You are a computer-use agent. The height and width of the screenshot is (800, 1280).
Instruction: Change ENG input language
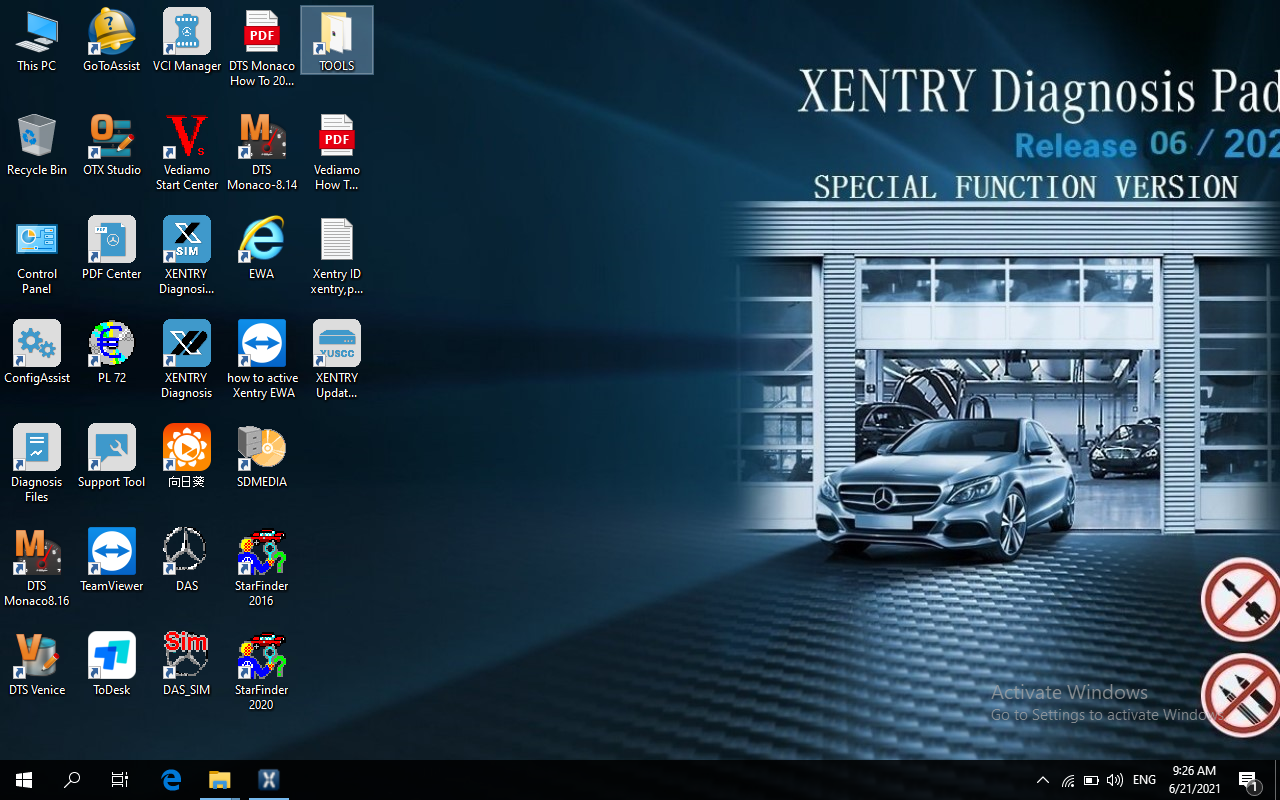click(x=1145, y=780)
